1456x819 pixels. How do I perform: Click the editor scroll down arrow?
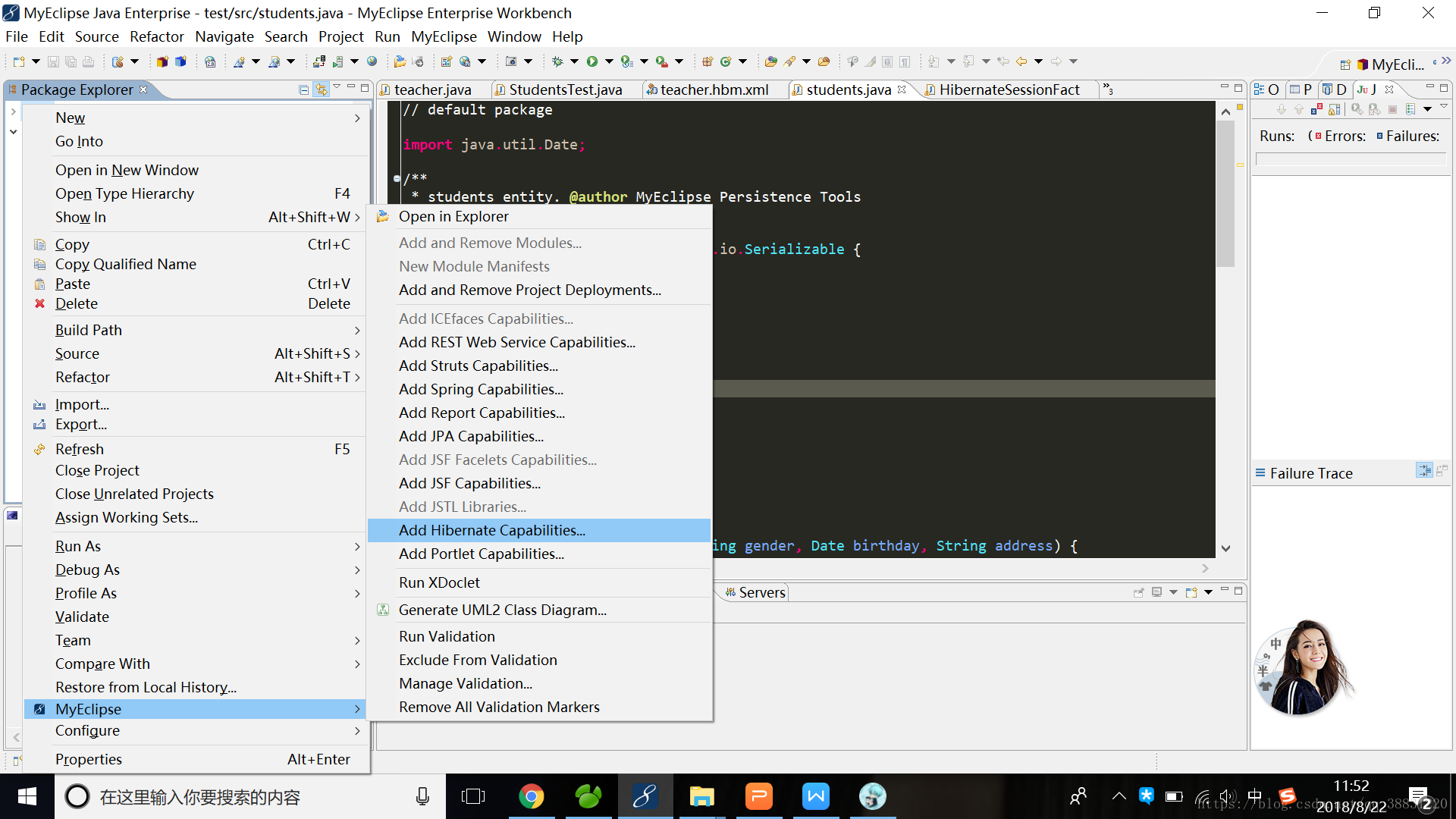1225,548
